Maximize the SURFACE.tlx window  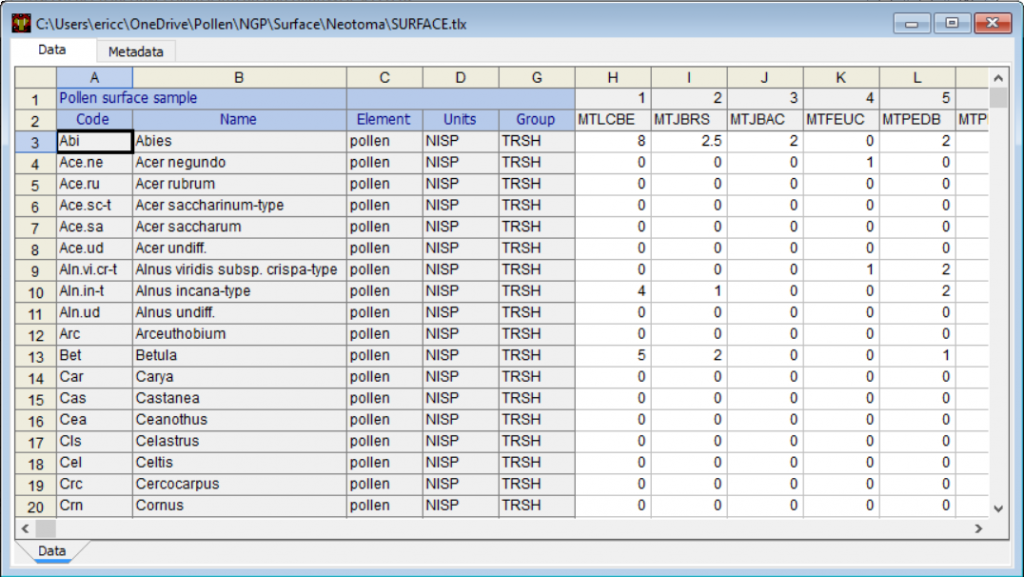click(x=952, y=23)
